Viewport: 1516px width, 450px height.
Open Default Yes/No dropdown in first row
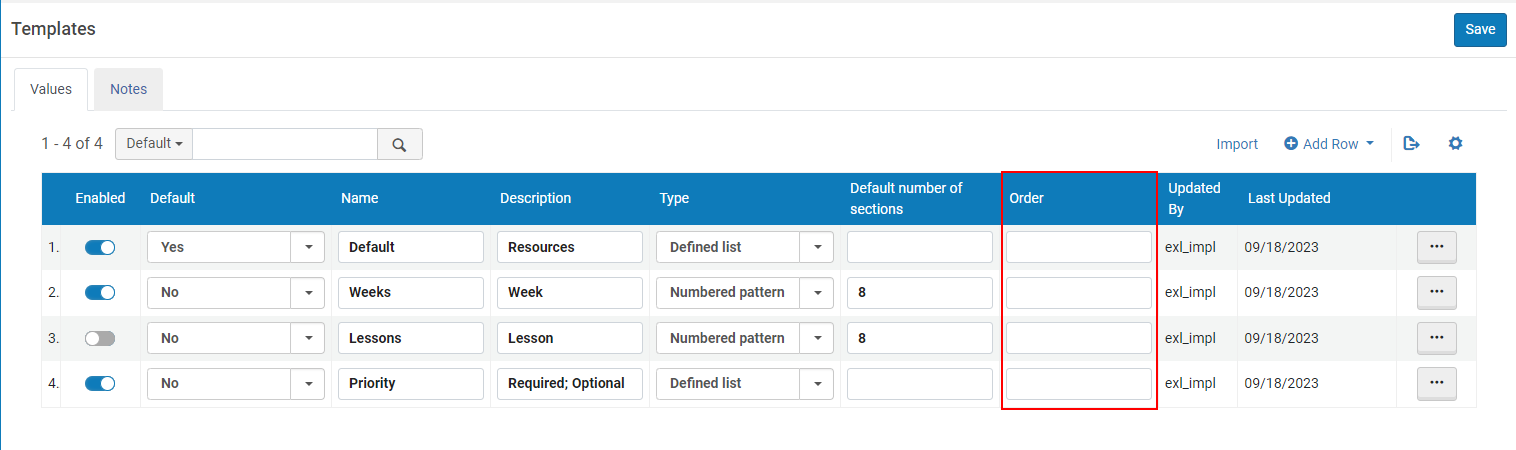[308, 247]
